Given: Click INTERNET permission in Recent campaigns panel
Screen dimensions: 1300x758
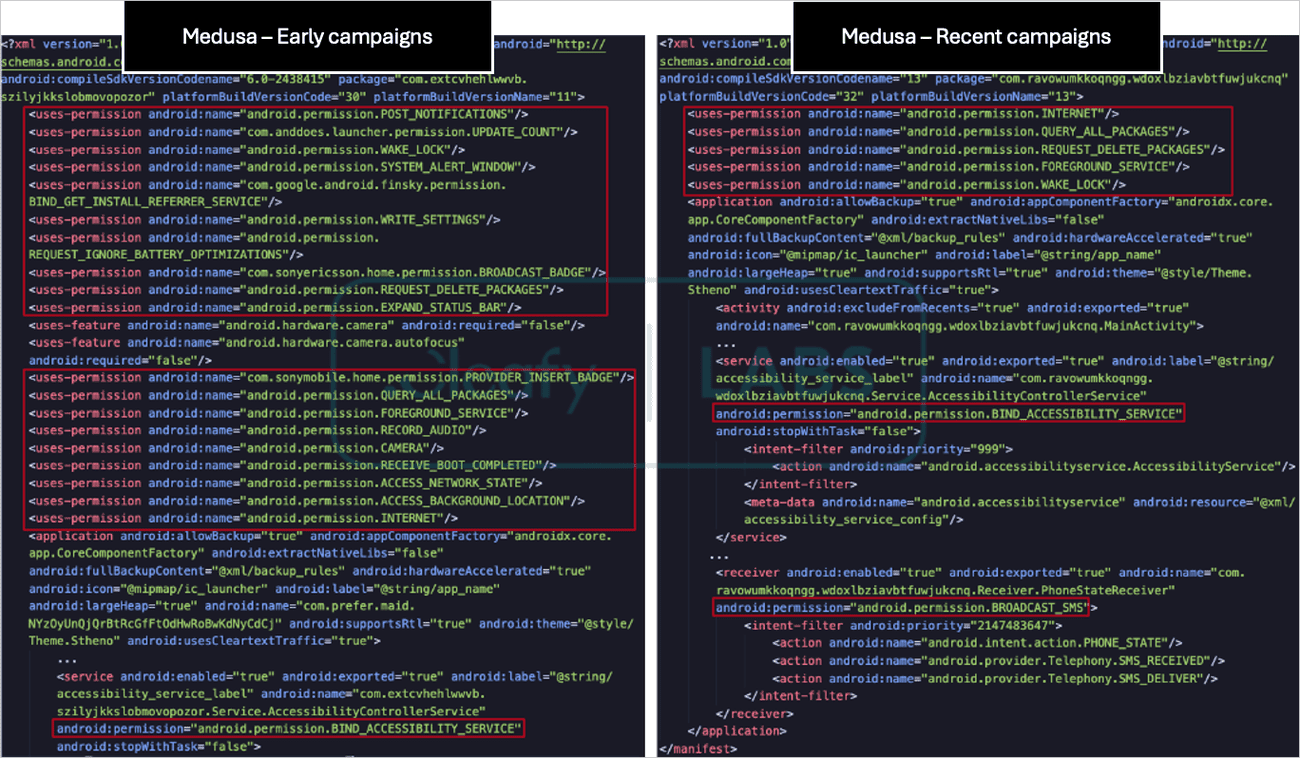Looking at the screenshot, I should coord(902,114).
